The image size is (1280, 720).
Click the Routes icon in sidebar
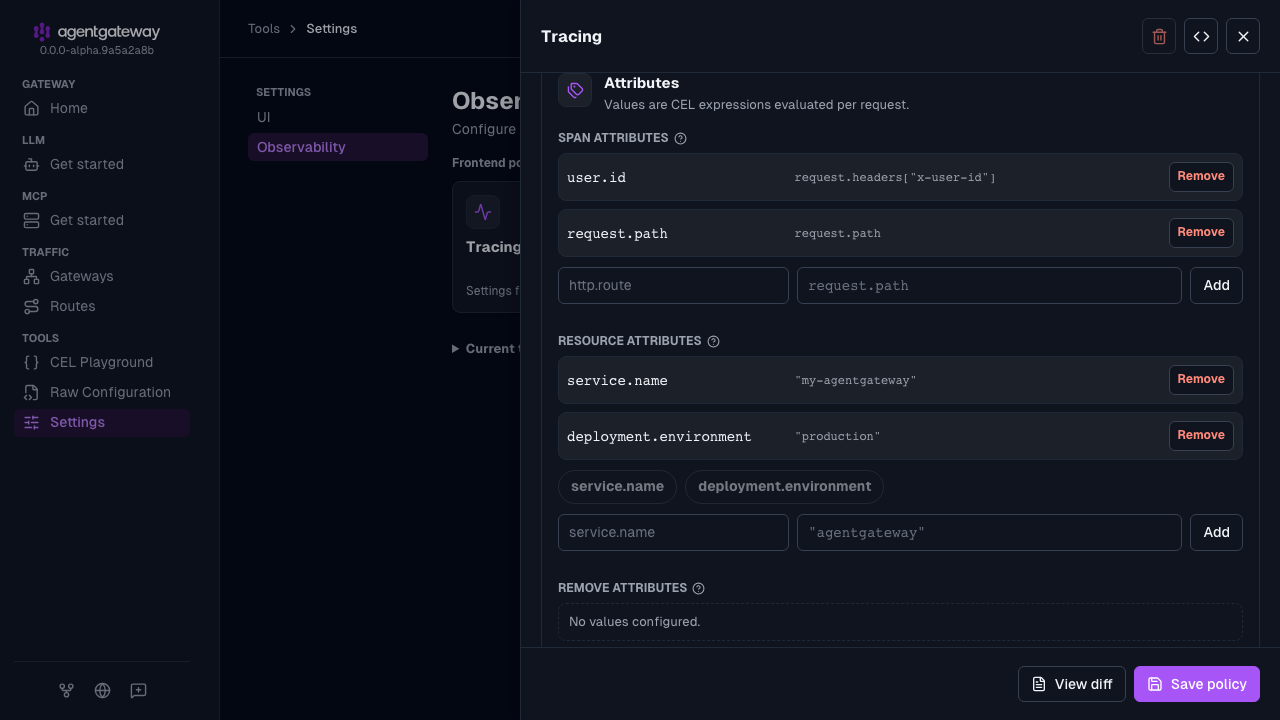[32, 306]
